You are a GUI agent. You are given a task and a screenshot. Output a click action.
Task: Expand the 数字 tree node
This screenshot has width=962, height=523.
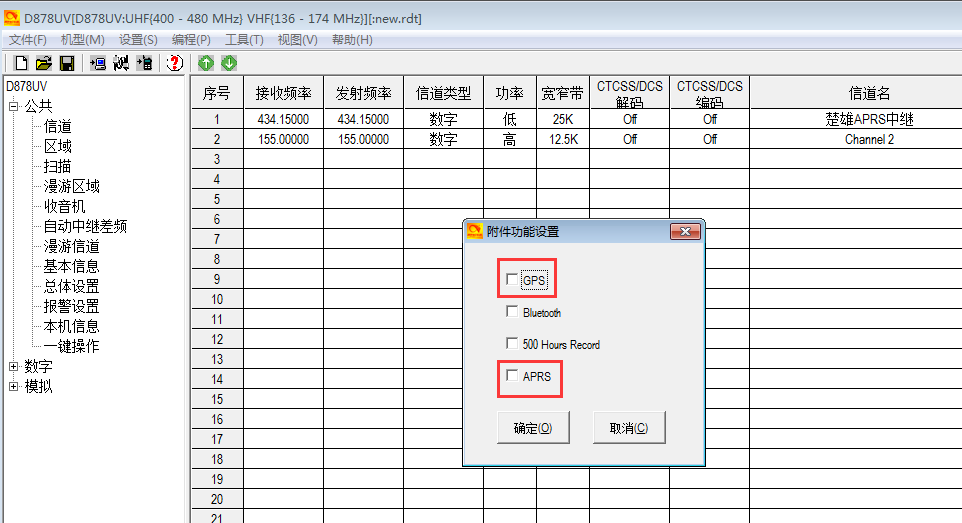coord(14,367)
